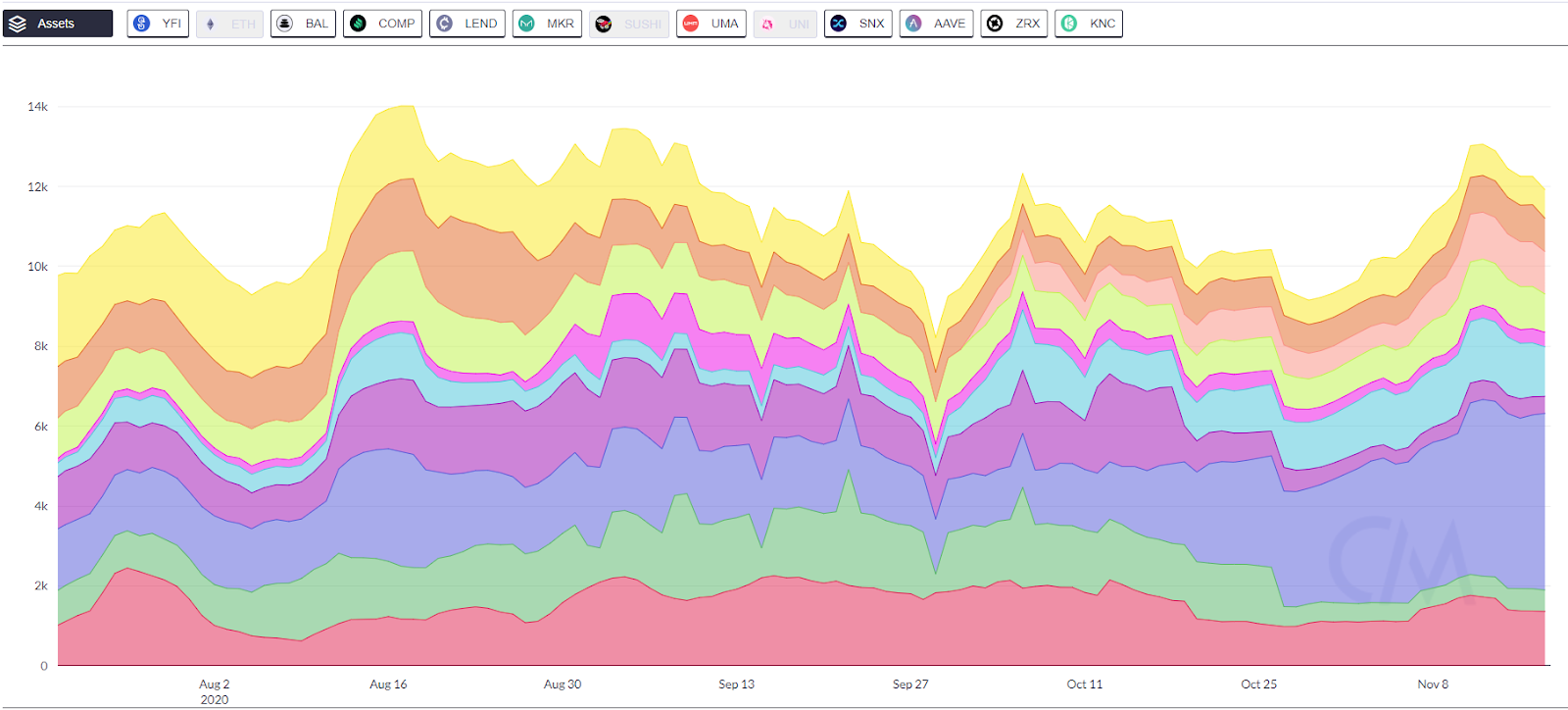The width and height of the screenshot is (1568, 710).
Task: Click the Oct 11 x-axis date label
Action: (1085, 685)
